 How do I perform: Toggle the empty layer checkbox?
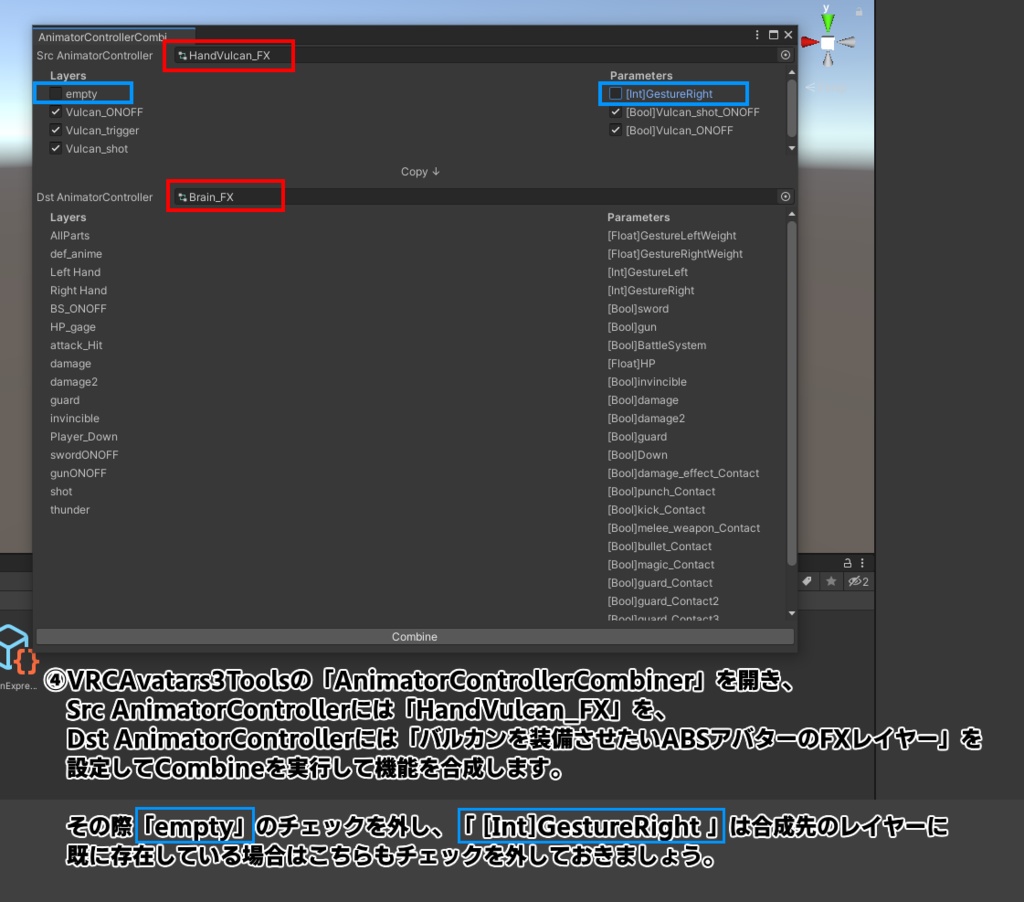56,94
